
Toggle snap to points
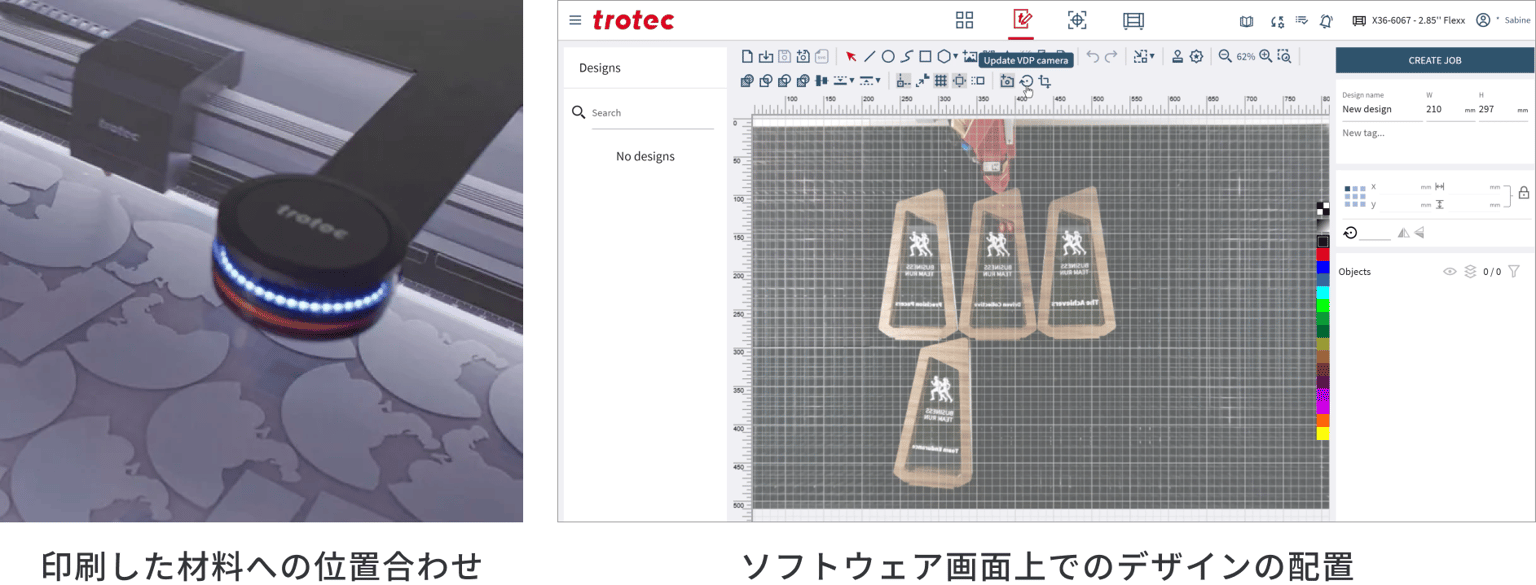pyautogui.click(x=922, y=81)
